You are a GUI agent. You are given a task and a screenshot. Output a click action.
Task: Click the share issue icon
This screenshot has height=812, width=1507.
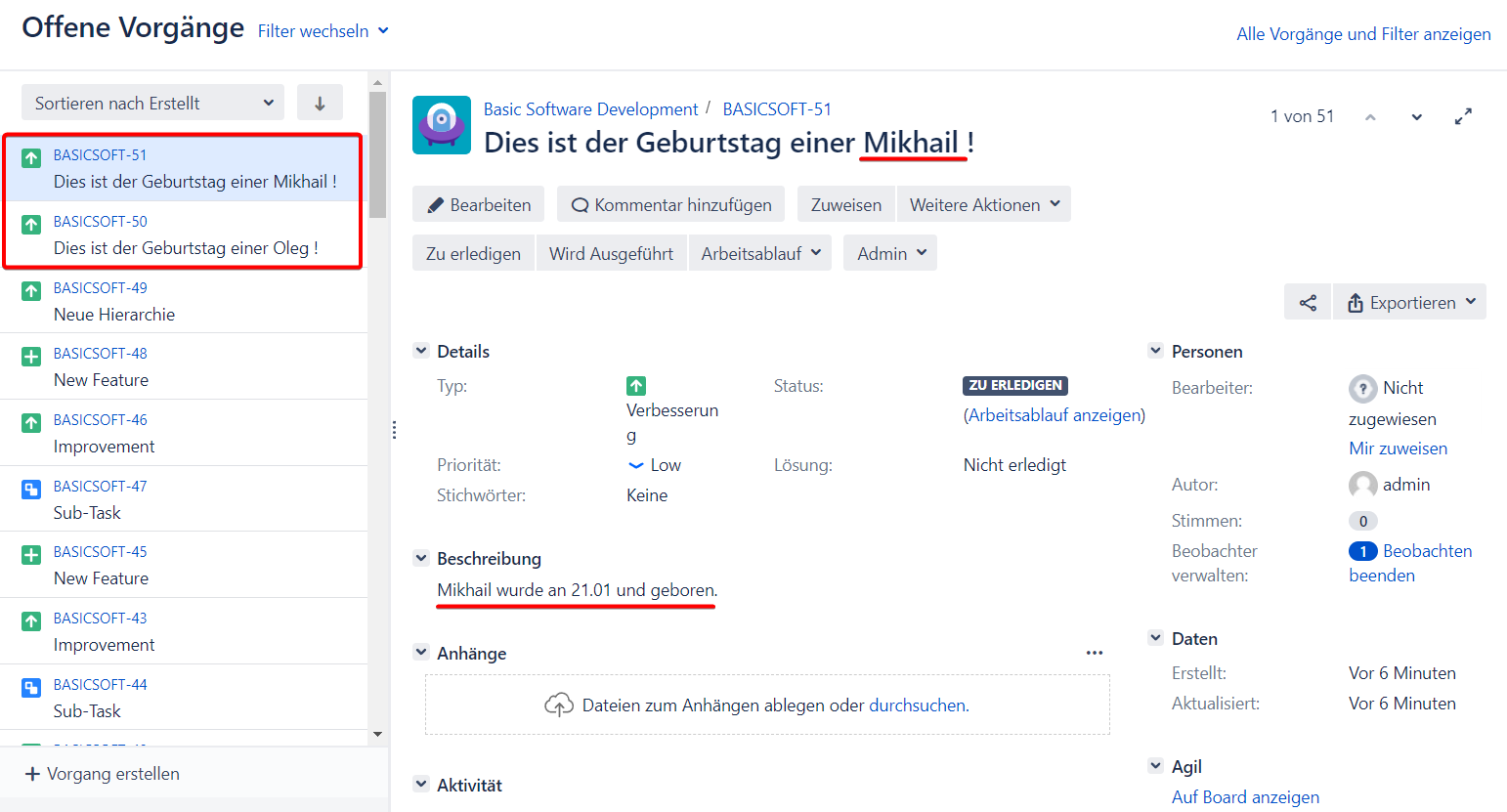click(x=1308, y=303)
